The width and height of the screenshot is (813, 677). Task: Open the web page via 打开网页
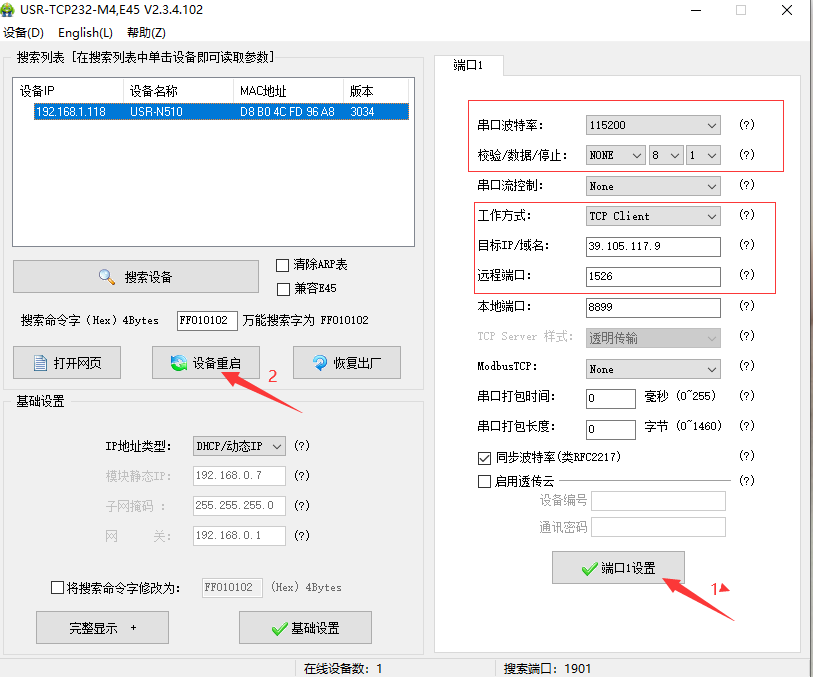pyautogui.click(x=66, y=362)
